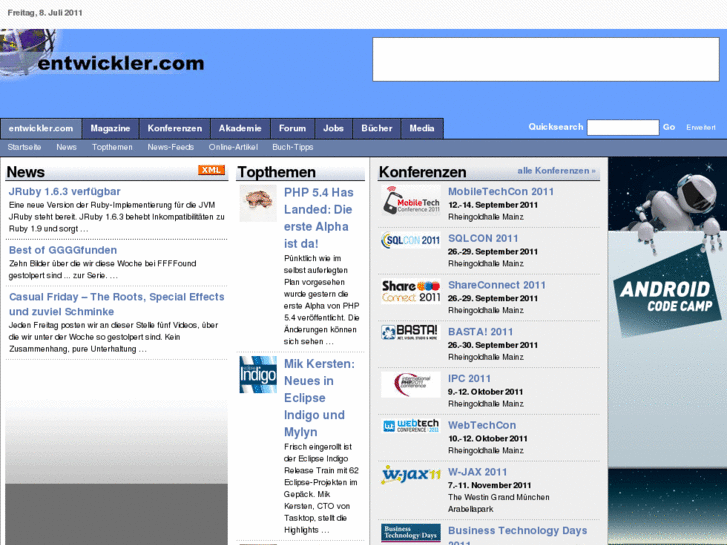Image resolution: width=727 pixels, height=545 pixels.
Task: Open the Casual Friday article headline
Action: pos(116,304)
